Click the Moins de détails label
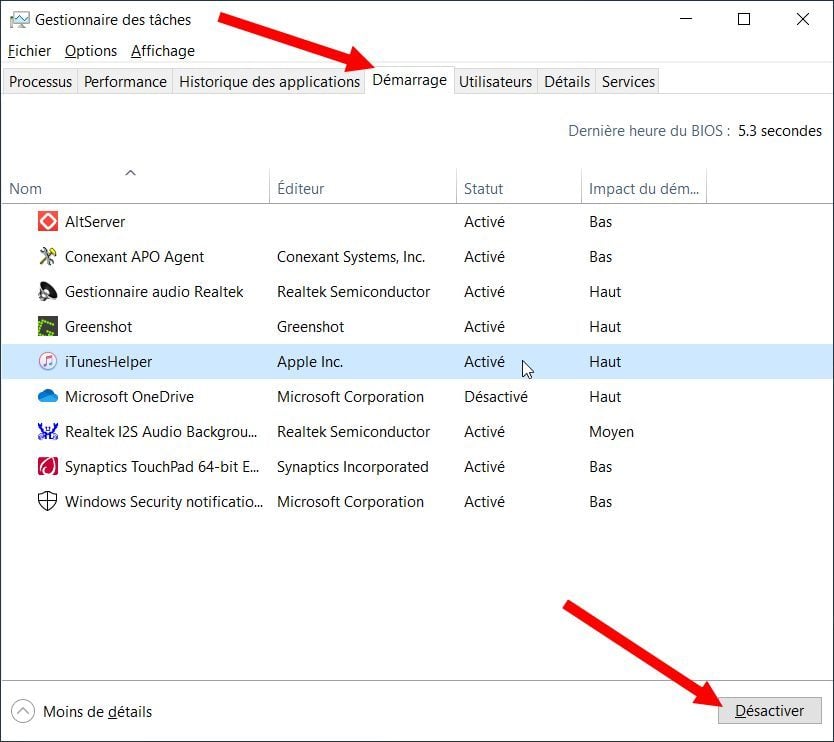 (x=97, y=712)
